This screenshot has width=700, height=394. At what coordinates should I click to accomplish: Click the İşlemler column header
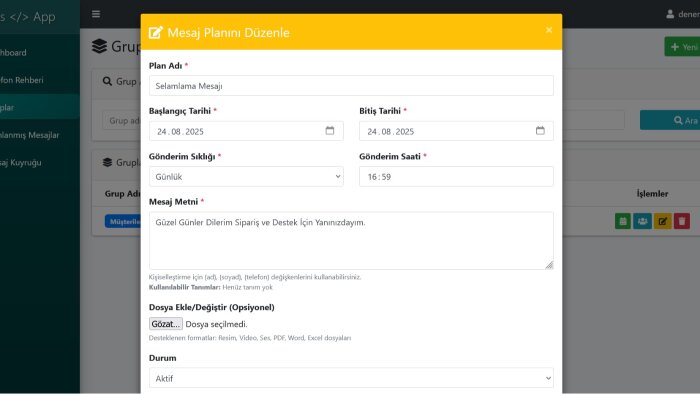click(652, 194)
